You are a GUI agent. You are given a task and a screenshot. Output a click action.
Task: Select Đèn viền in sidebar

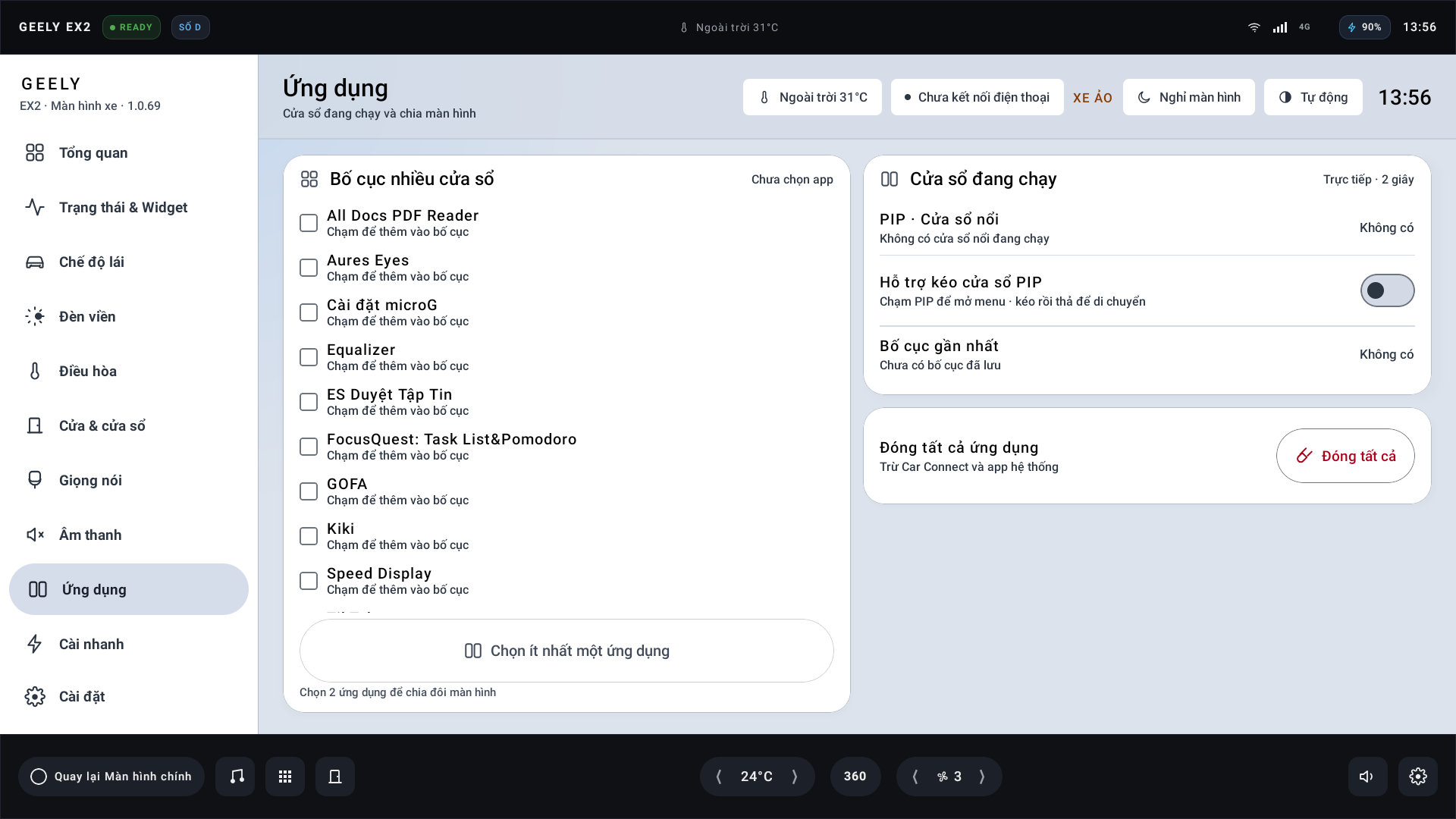coord(129,316)
